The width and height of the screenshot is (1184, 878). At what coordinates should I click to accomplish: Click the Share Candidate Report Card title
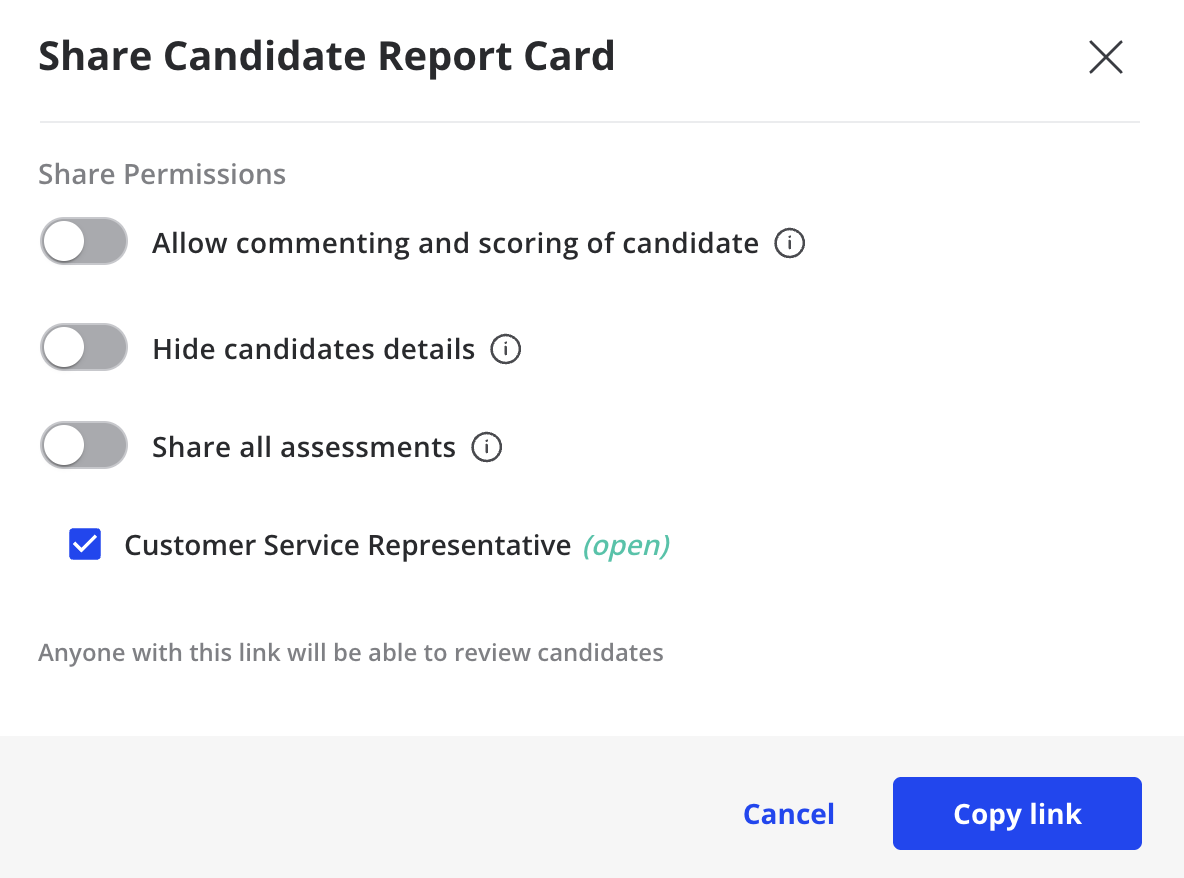327,57
